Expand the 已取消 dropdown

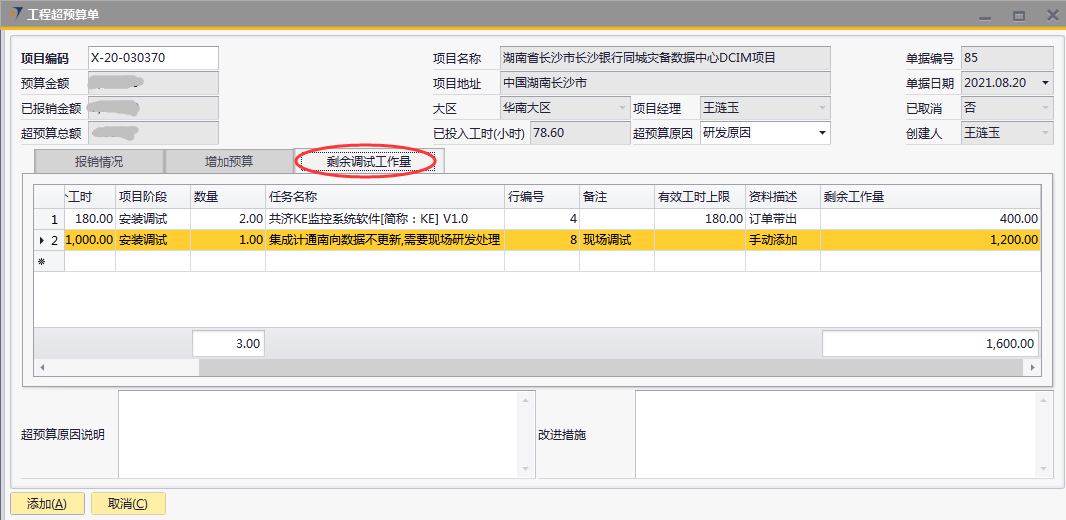[1045, 108]
